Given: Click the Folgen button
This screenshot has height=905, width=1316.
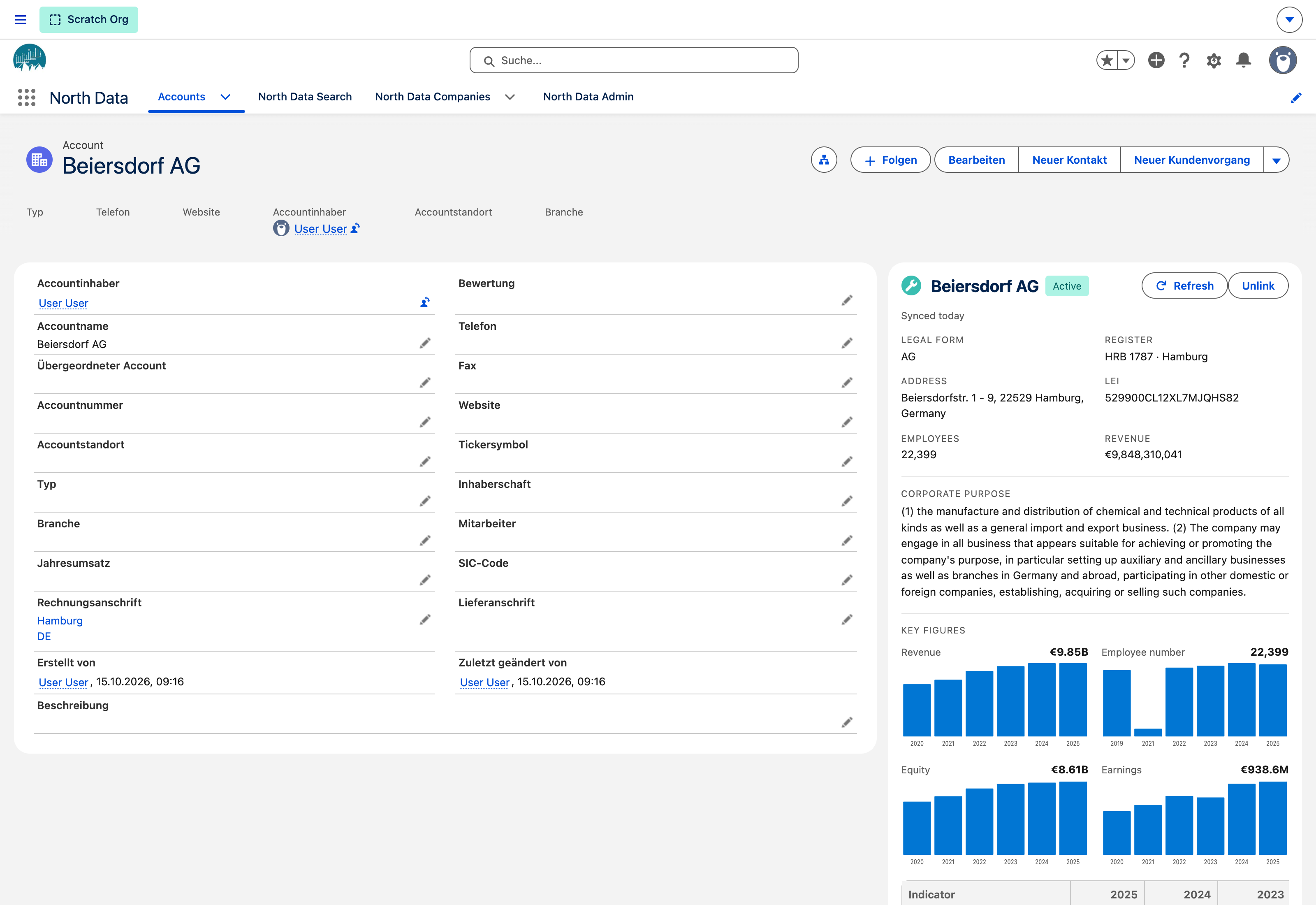Looking at the screenshot, I should pos(890,160).
